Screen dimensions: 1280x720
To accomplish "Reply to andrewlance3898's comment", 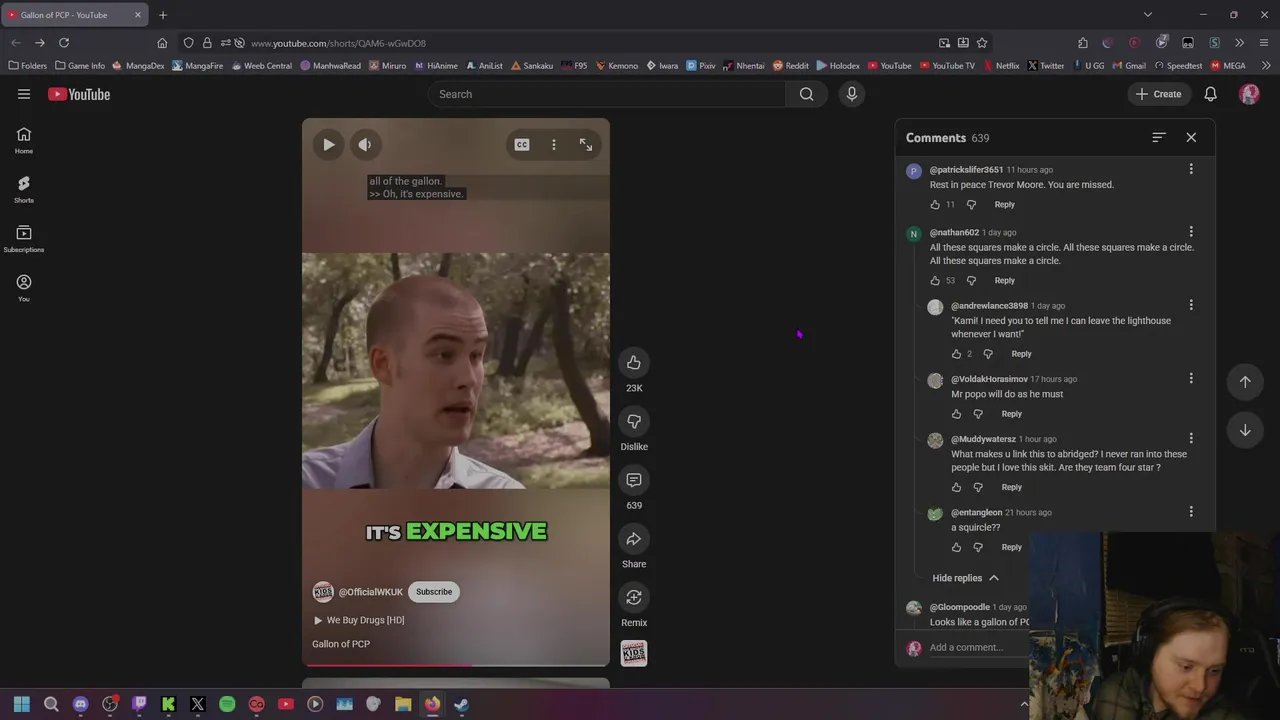I will 1021,354.
